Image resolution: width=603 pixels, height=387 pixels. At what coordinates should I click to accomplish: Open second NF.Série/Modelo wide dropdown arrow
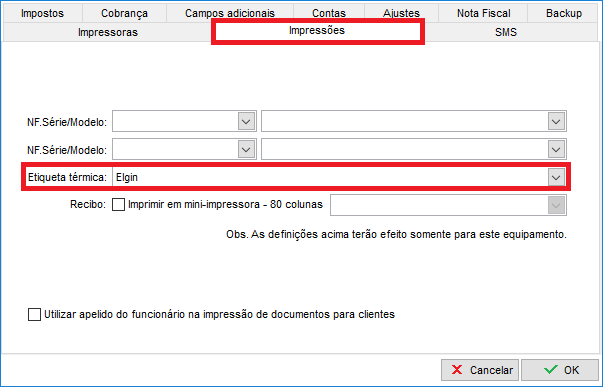(x=556, y=149)
